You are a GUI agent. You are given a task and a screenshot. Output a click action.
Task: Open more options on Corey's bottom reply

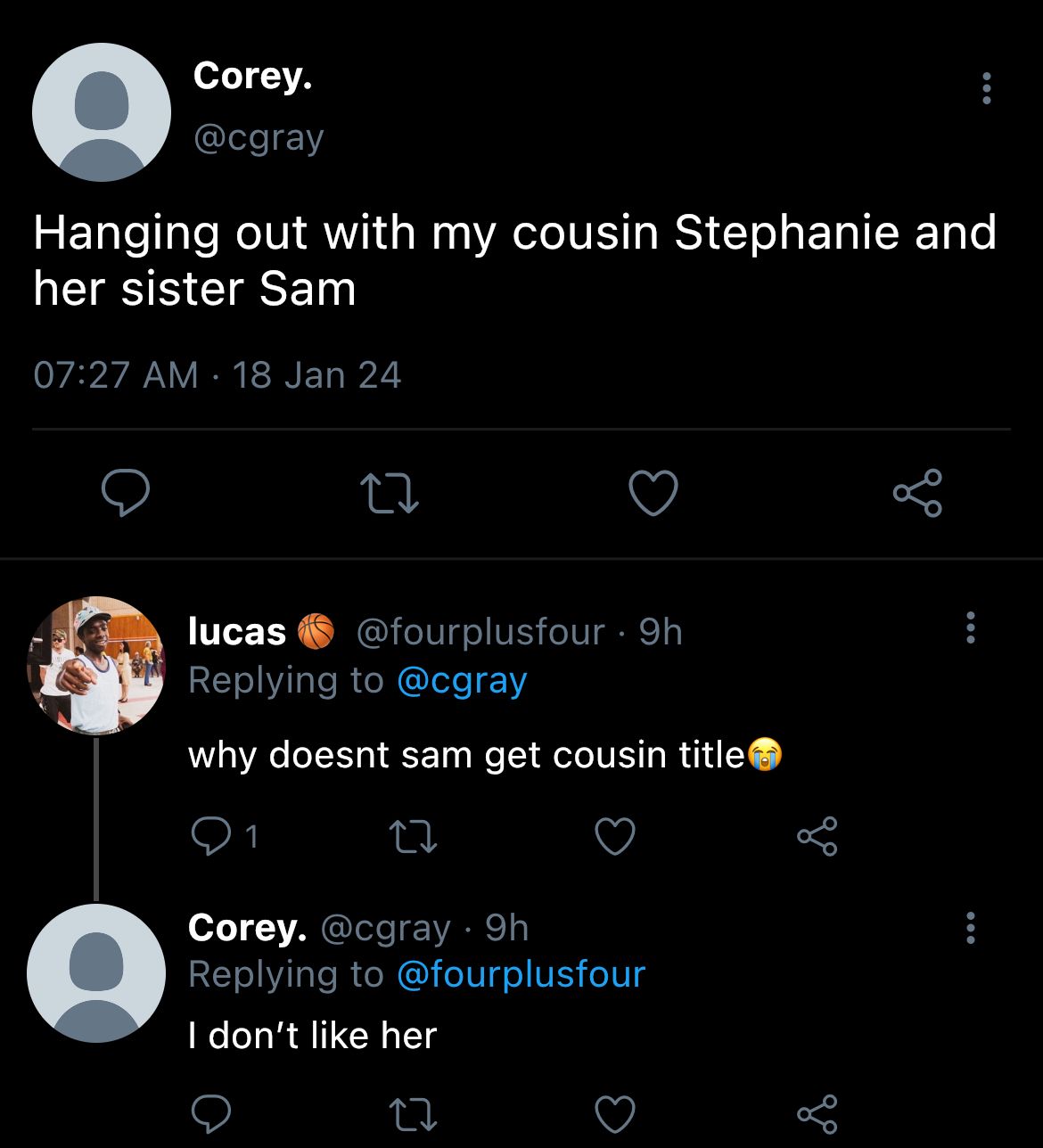pyautogui.click(x=971, y=928)
